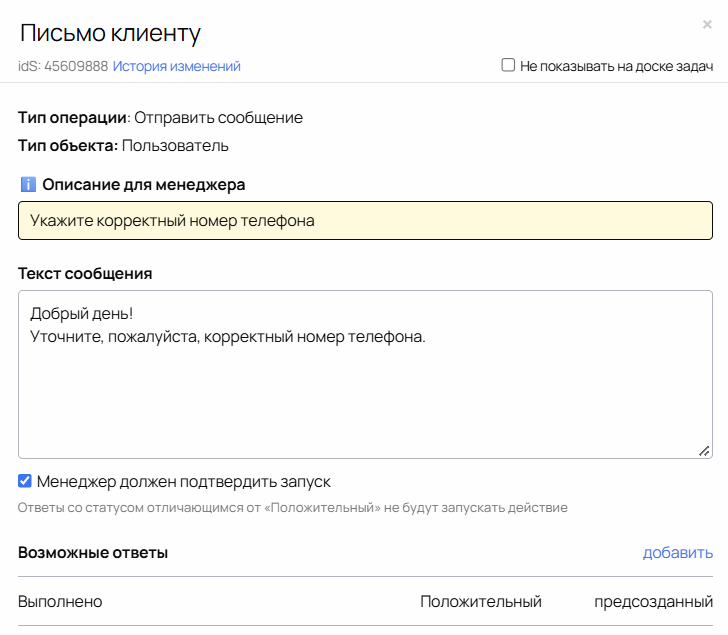Click the Отправить сообщение operation type text
728x635 pixels.
pyautogui.click(x=218, y=118)
